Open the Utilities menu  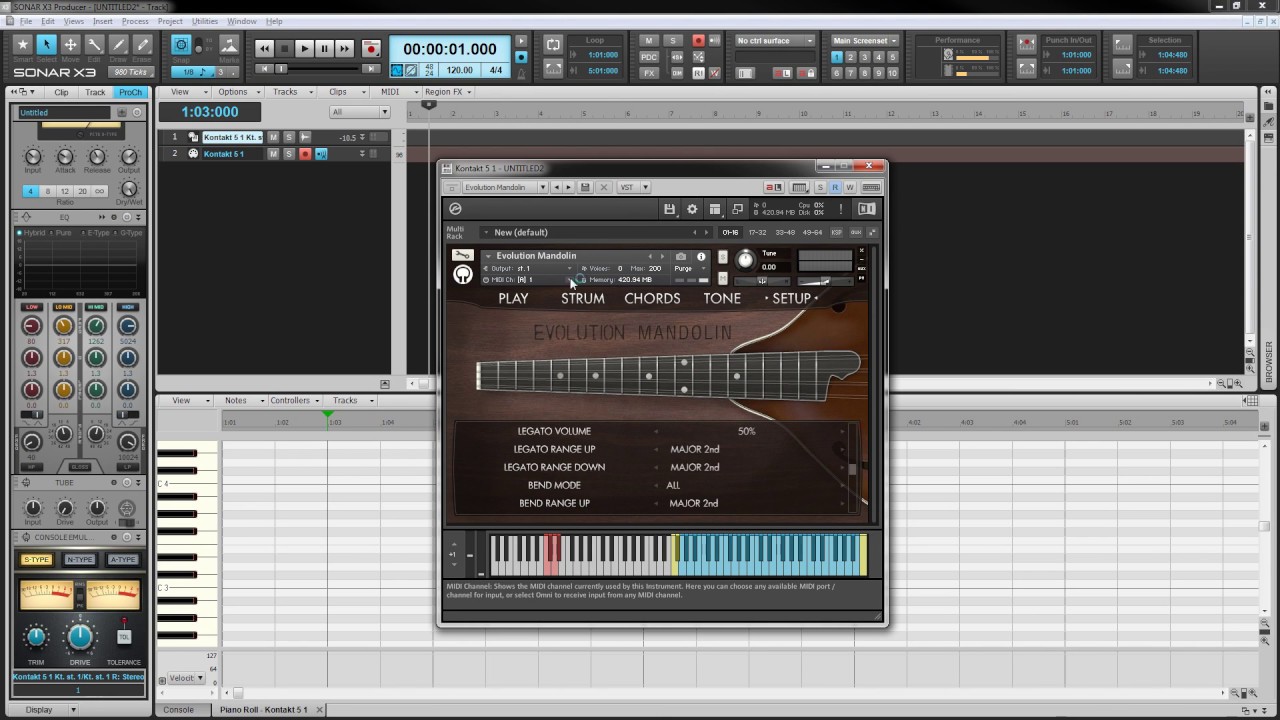[205, 21]
